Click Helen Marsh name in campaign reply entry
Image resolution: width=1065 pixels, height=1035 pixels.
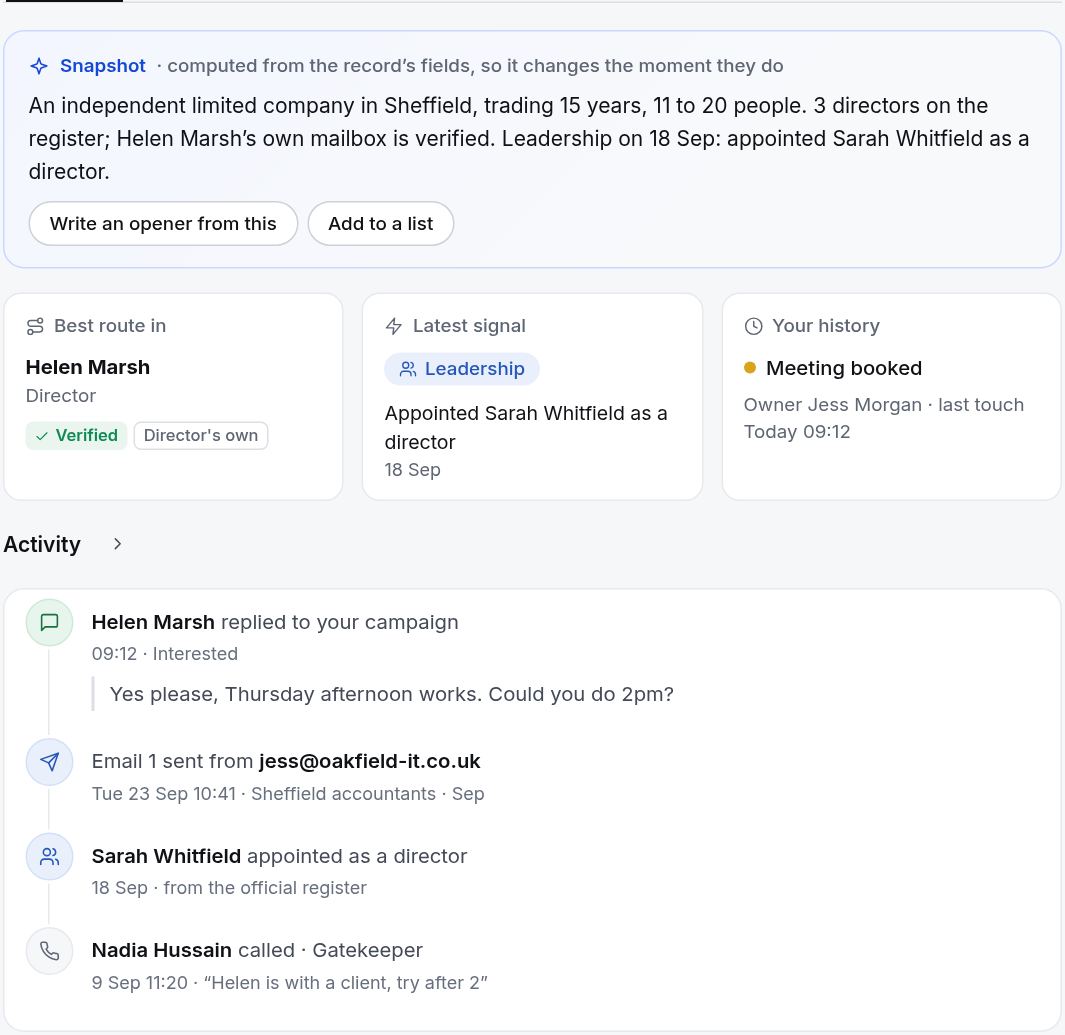coord(153,622)
